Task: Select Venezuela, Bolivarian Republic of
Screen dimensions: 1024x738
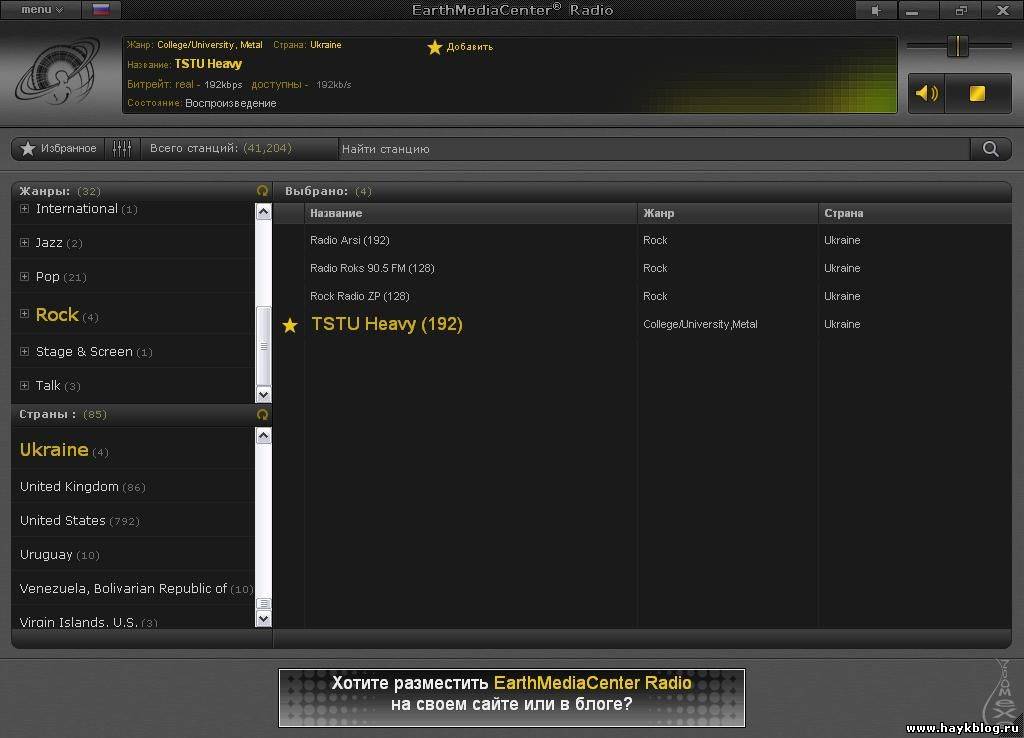Action: [x=123, y=588]
